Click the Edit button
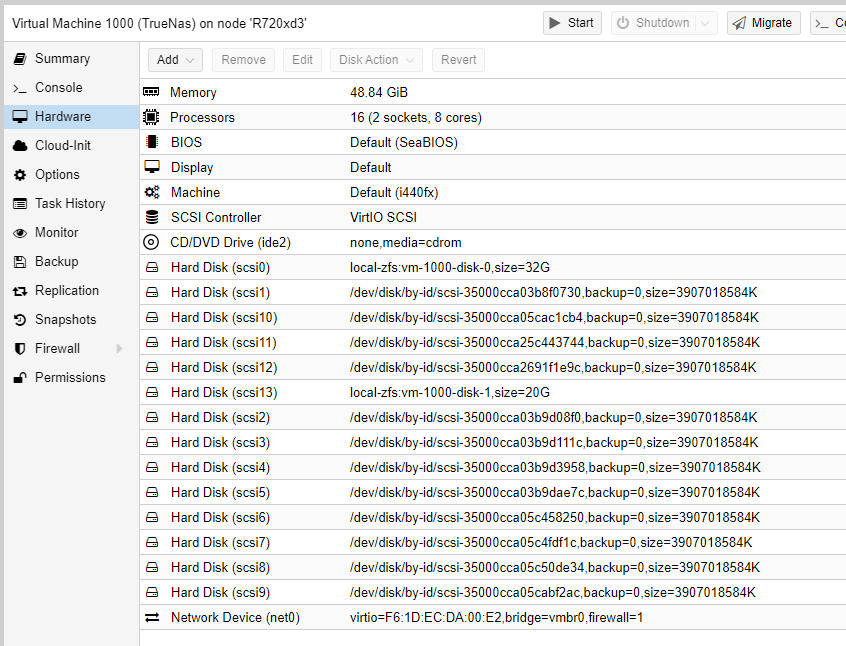 [x=302, y=60]
